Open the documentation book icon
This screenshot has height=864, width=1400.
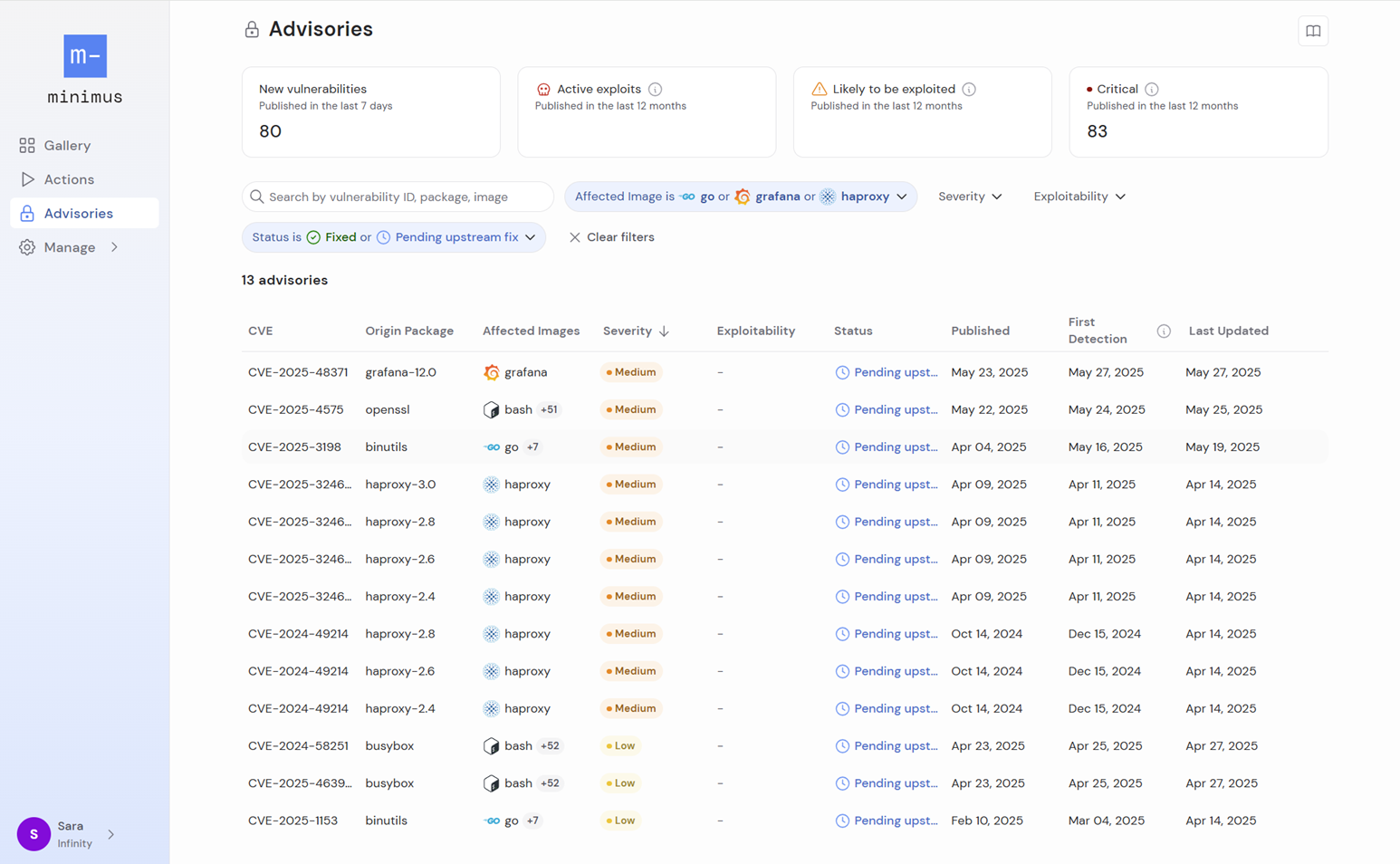tap(1313, 31)
